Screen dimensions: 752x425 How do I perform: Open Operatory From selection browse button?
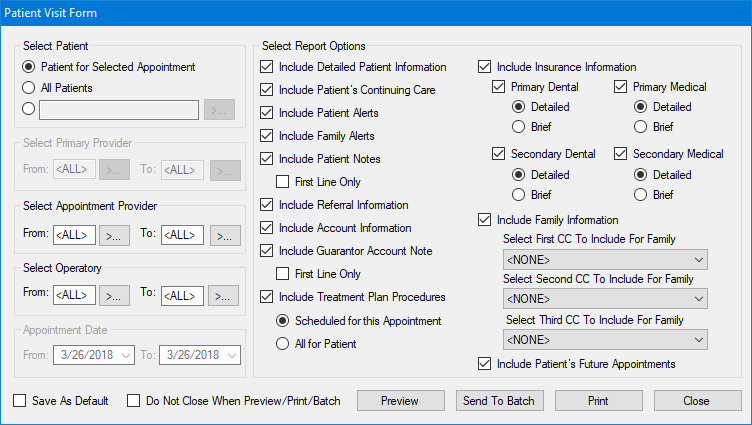click(x=115, y=296)
